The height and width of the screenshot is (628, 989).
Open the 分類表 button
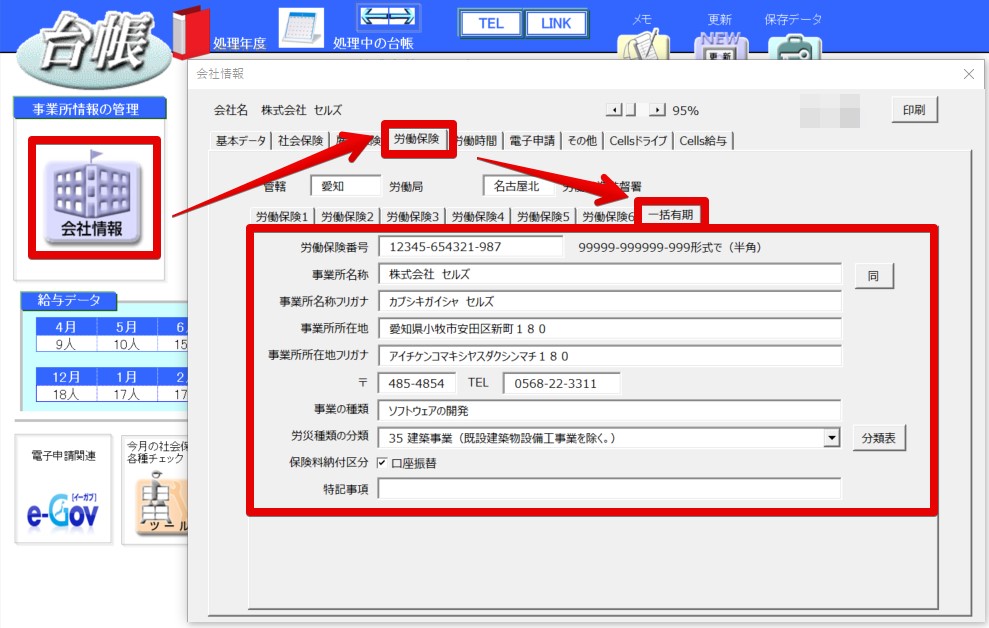(x=879, y=438)
